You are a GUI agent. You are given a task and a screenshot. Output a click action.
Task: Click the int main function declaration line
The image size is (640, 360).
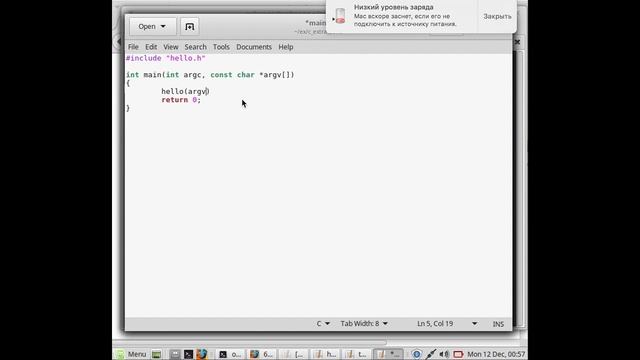point(210,75)
